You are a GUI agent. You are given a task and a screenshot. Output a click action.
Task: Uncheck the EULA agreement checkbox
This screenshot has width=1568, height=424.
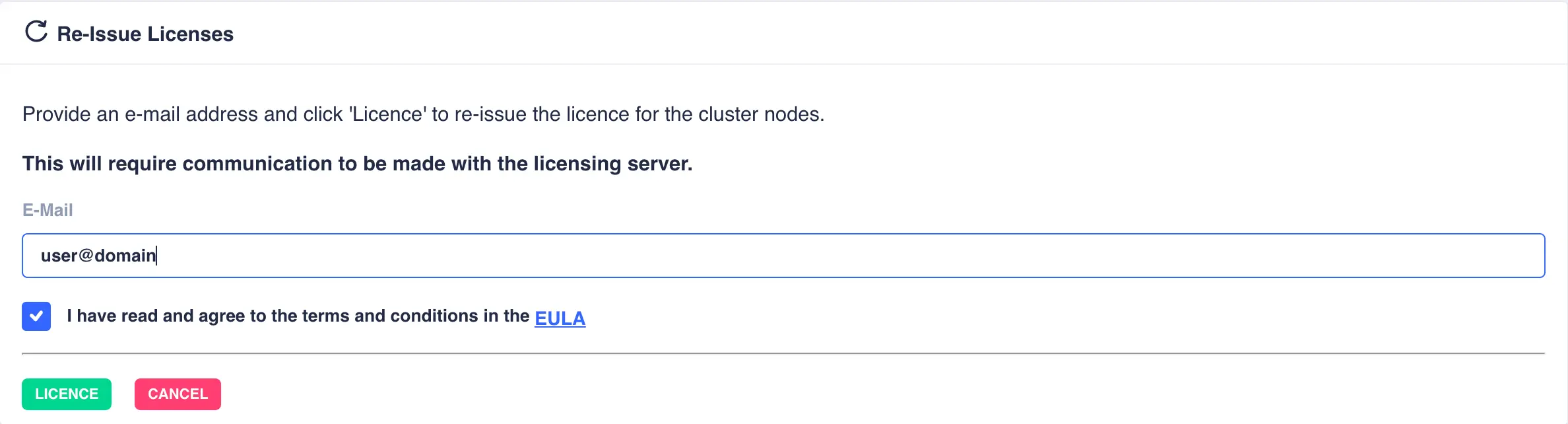click(36, 316)
